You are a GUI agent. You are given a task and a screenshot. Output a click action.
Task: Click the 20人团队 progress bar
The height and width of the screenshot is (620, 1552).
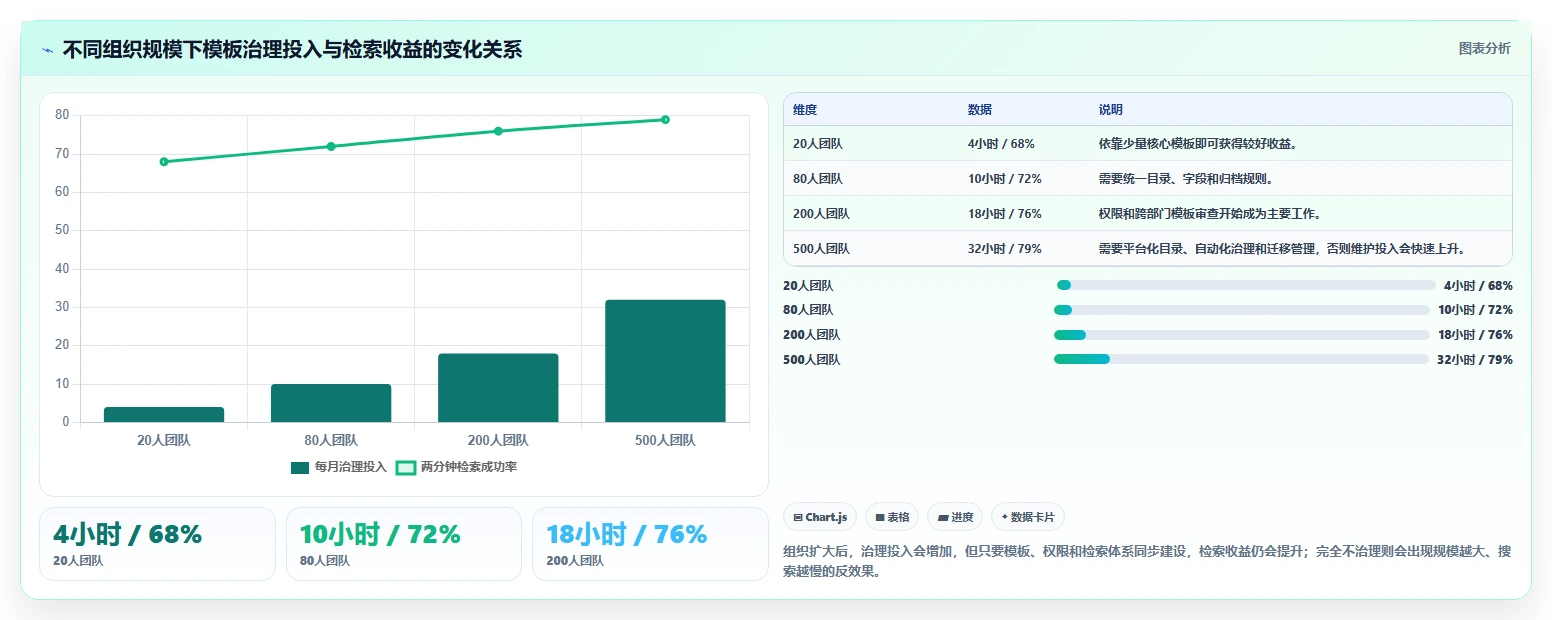pos(1246,285)
